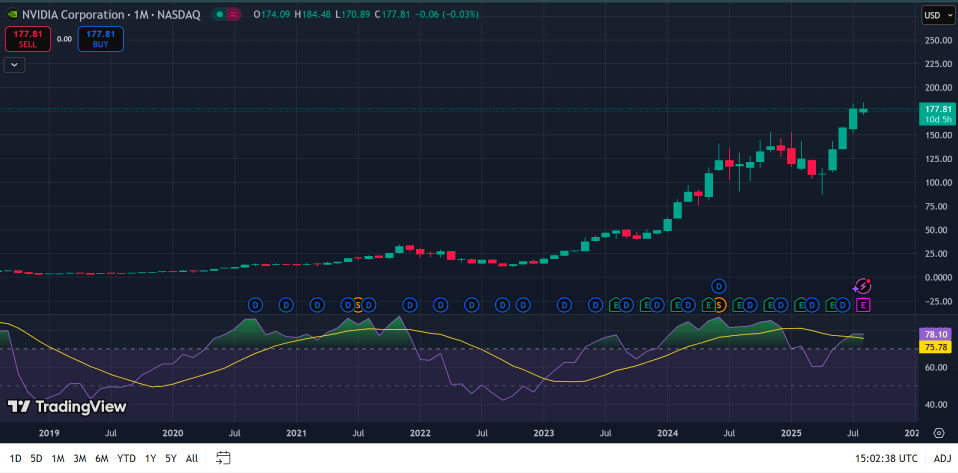Select the 5D date range
The height and width of the screenshot is (473, 958).
[x=37, y=458]
